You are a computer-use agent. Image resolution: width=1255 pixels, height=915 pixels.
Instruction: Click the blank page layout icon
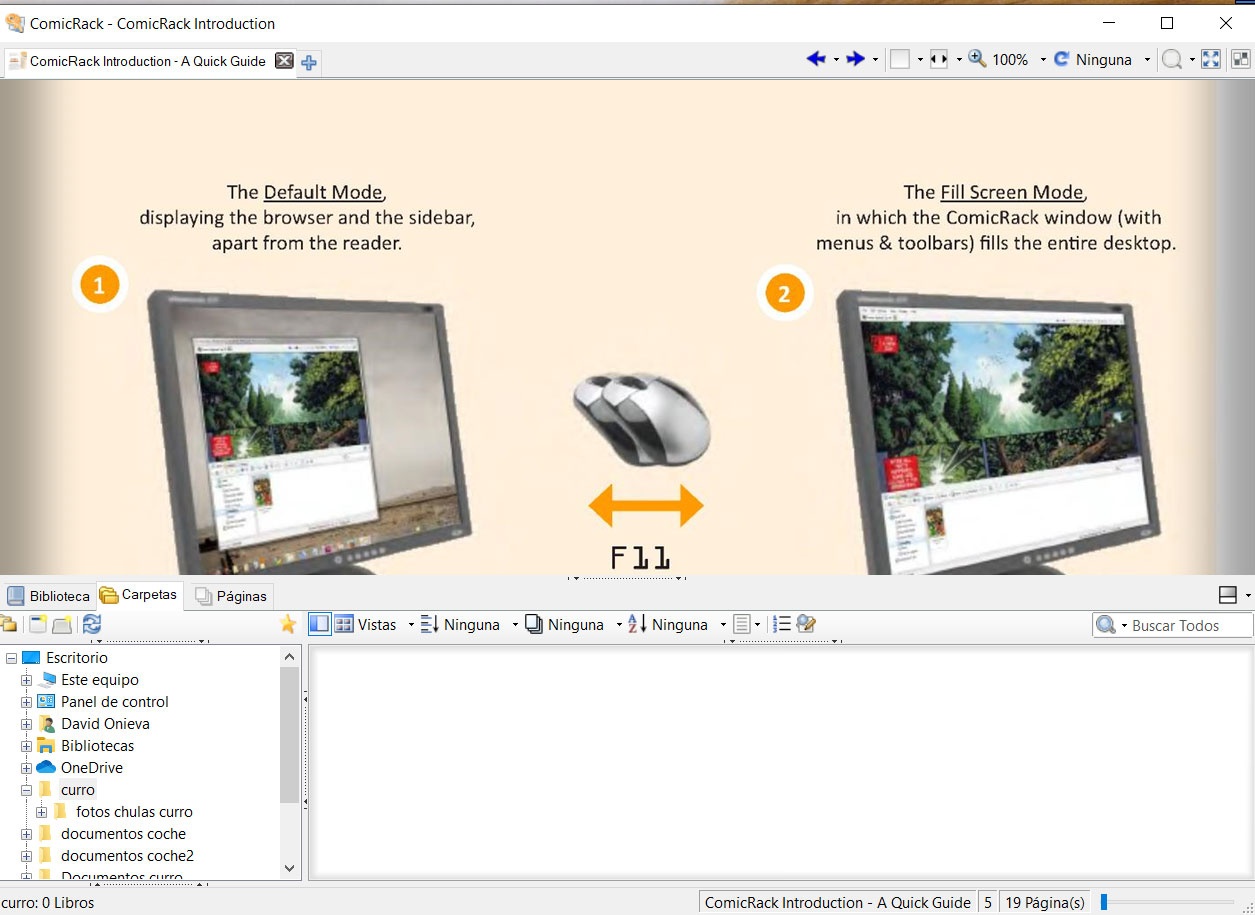coord(900,60)
